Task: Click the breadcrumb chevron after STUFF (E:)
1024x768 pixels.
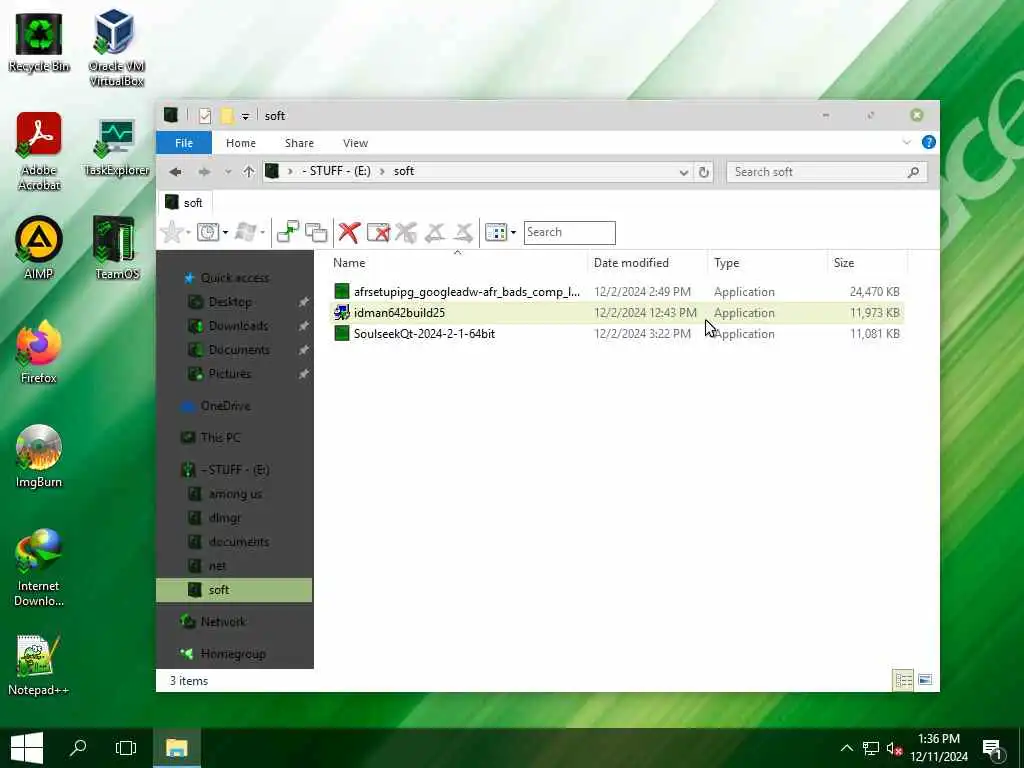Action: (x=382, y=171)
